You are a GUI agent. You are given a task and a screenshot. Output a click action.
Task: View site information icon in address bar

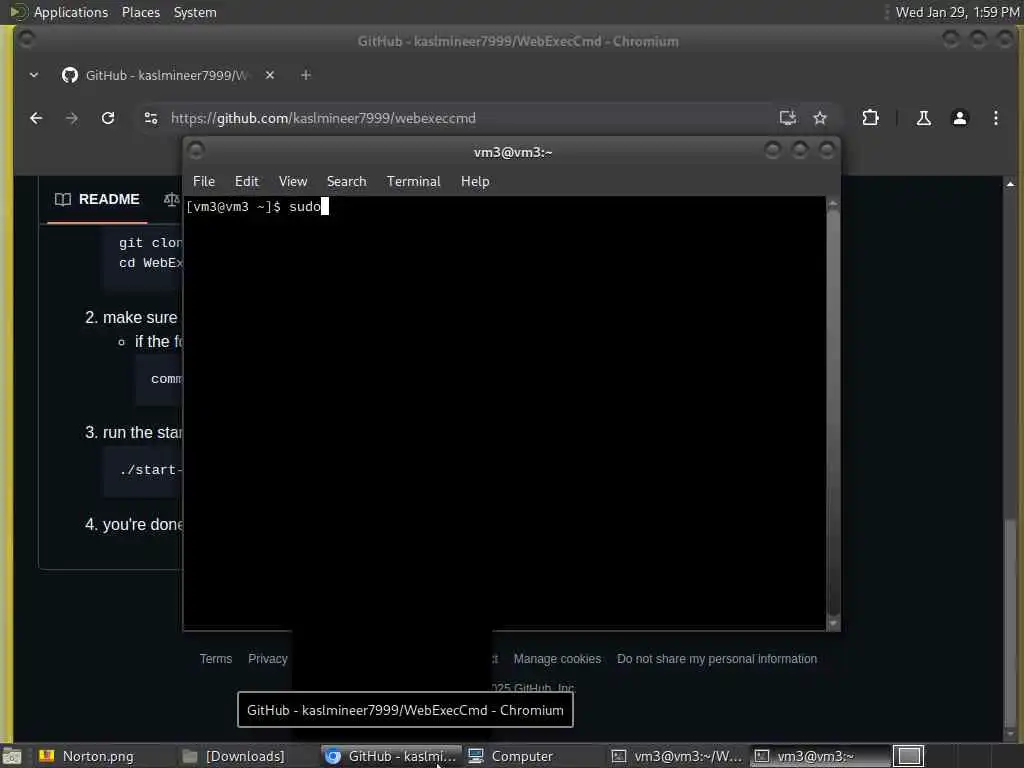(x=151, y=118)
